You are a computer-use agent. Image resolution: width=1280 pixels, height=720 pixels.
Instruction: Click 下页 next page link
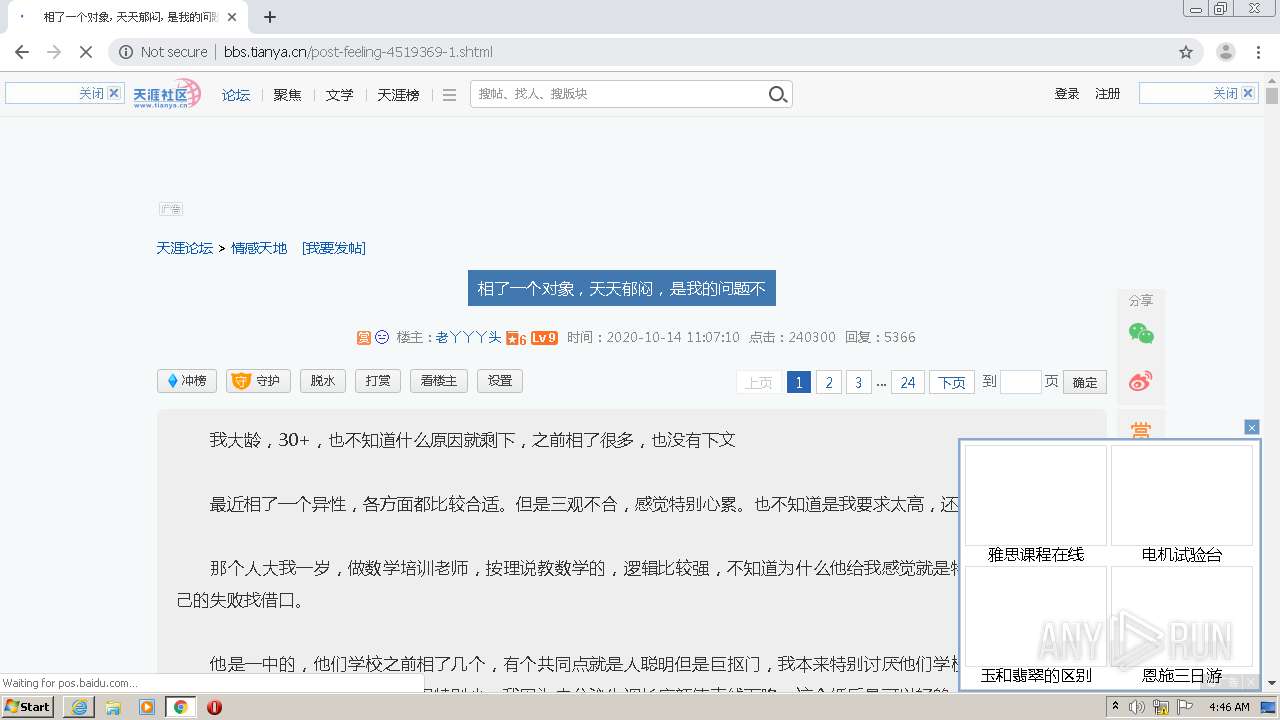pyautogui.click(x=952, y=382)
